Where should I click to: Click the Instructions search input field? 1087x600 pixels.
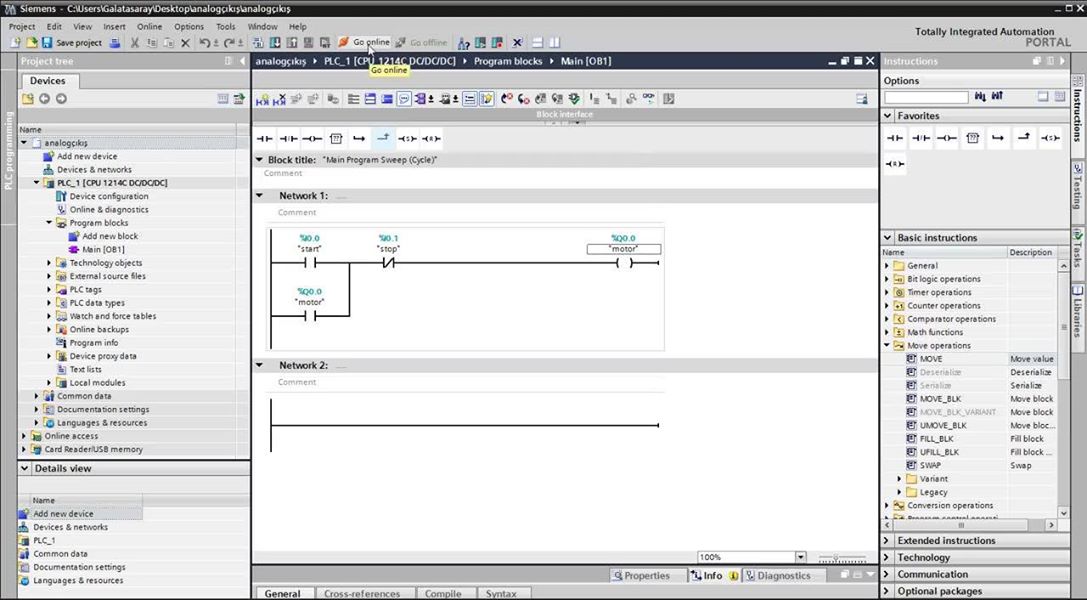click(926, 97)
